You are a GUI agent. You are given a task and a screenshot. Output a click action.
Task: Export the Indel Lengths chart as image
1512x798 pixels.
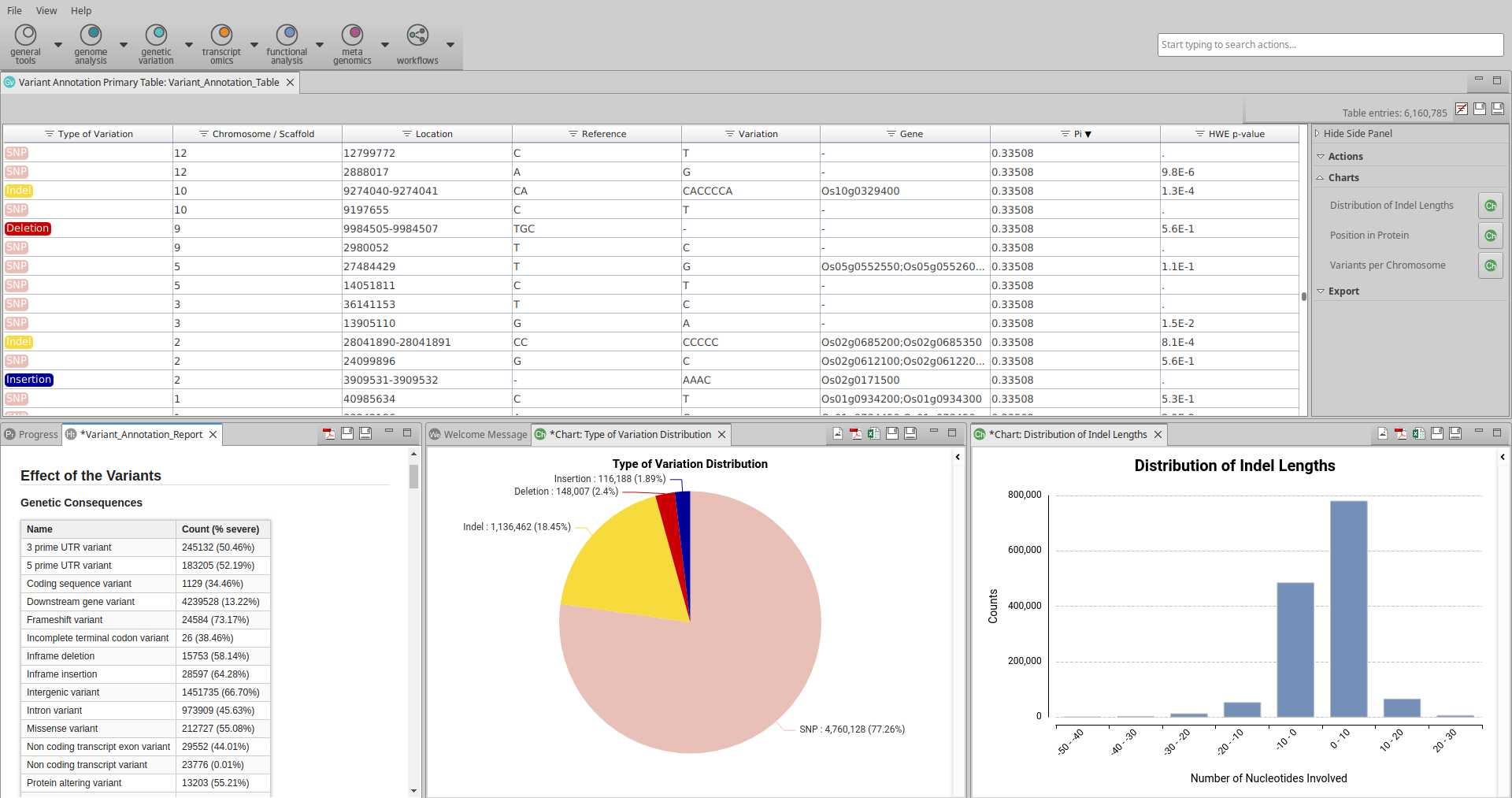tap(1383, 433)
